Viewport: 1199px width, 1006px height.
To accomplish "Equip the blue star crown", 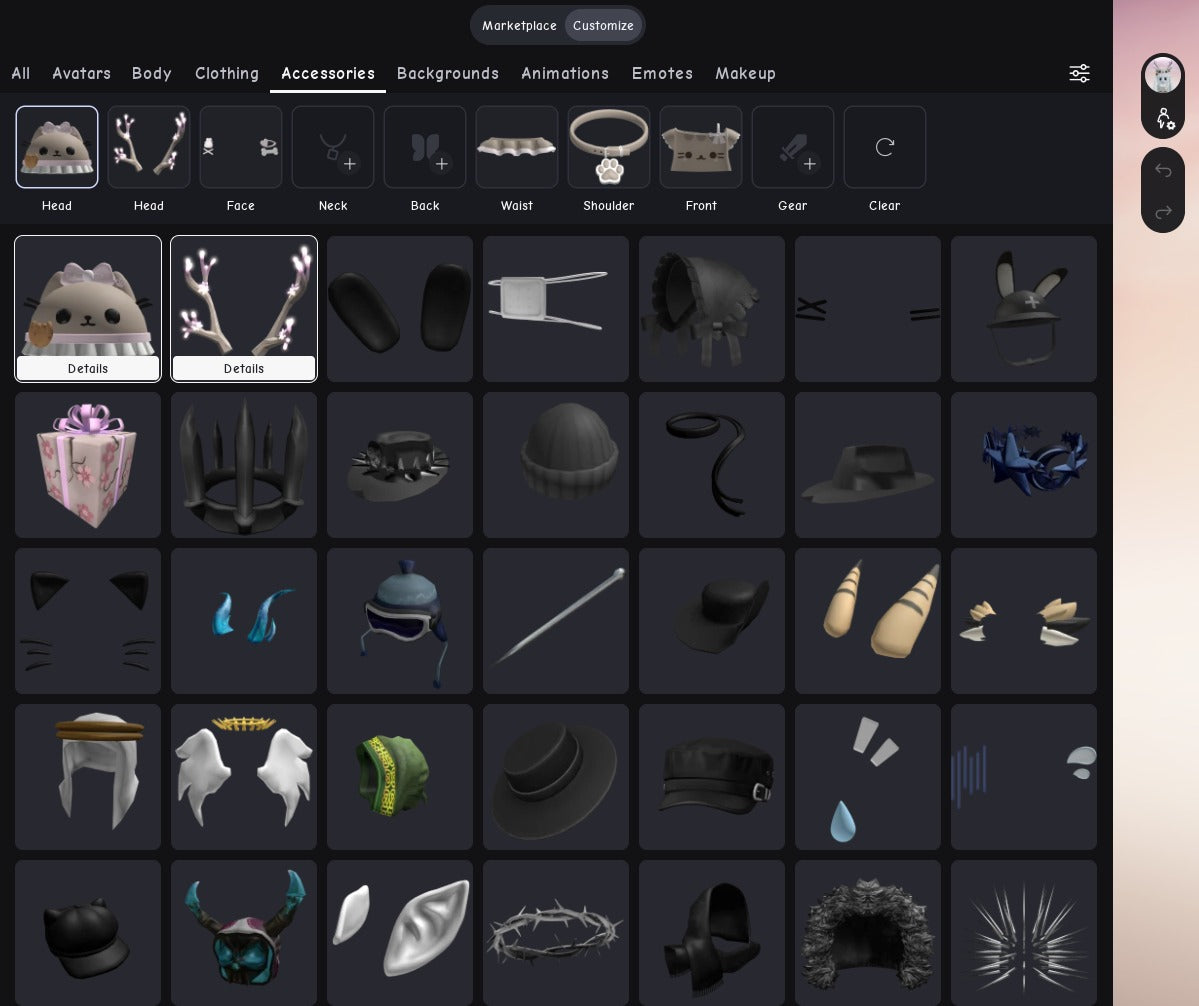I will click(1024, 465).
